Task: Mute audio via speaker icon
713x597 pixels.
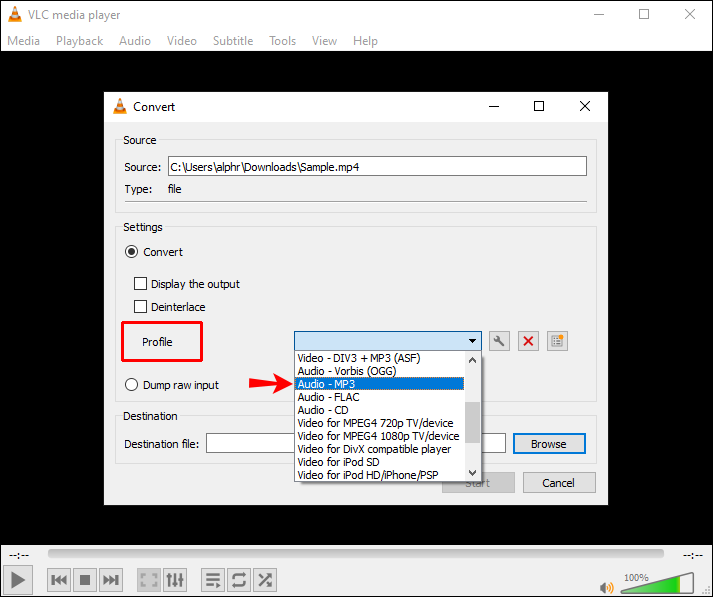Action: (x=607, y=587)
